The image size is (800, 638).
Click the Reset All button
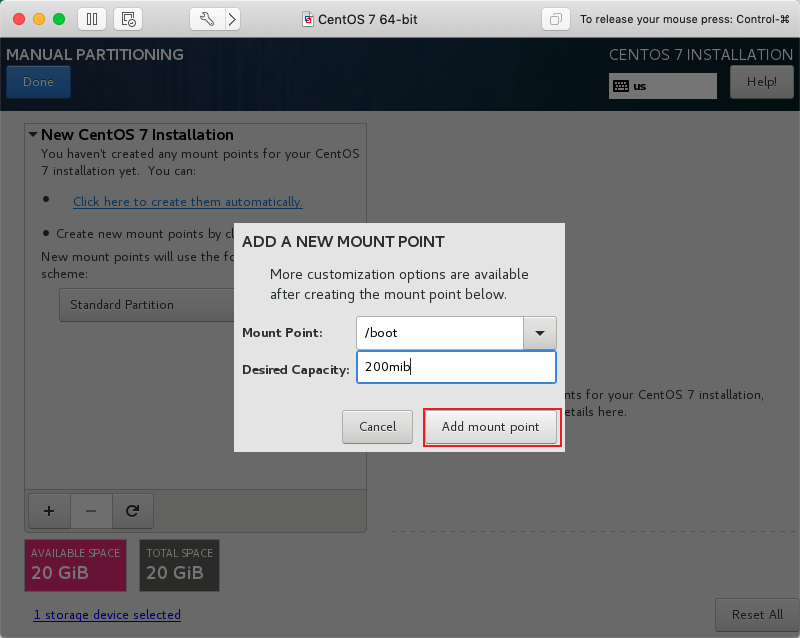tap(757, 615)
